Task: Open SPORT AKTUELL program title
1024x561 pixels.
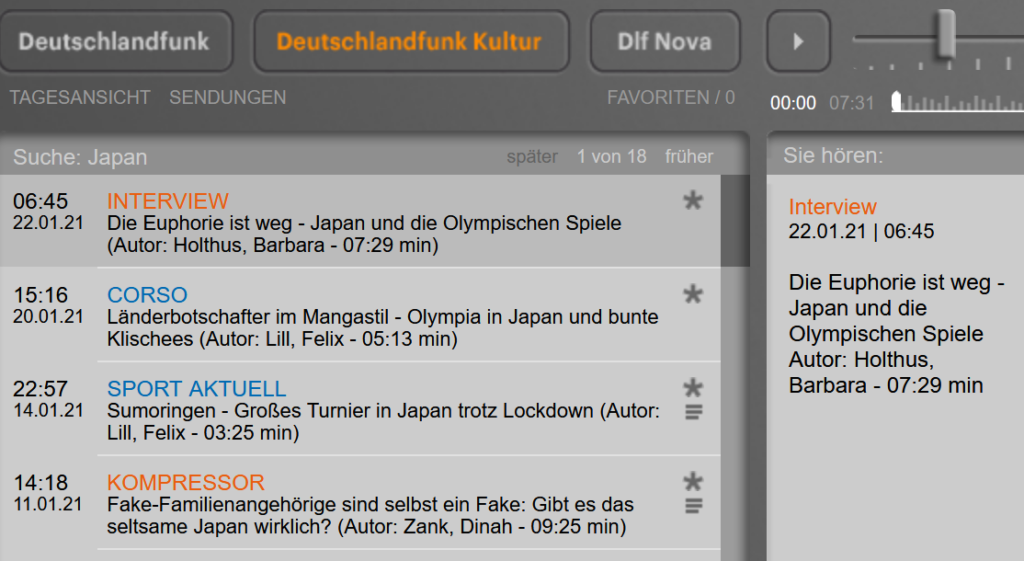Action: (197, 389)
